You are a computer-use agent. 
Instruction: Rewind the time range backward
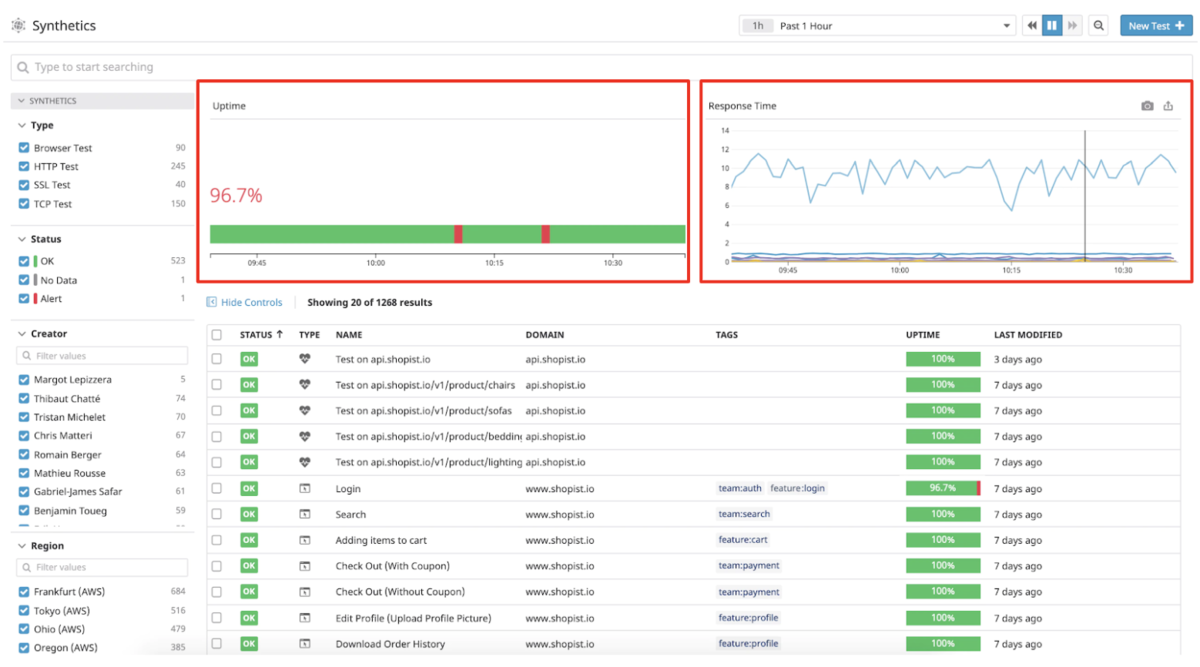coord(1032,26)
